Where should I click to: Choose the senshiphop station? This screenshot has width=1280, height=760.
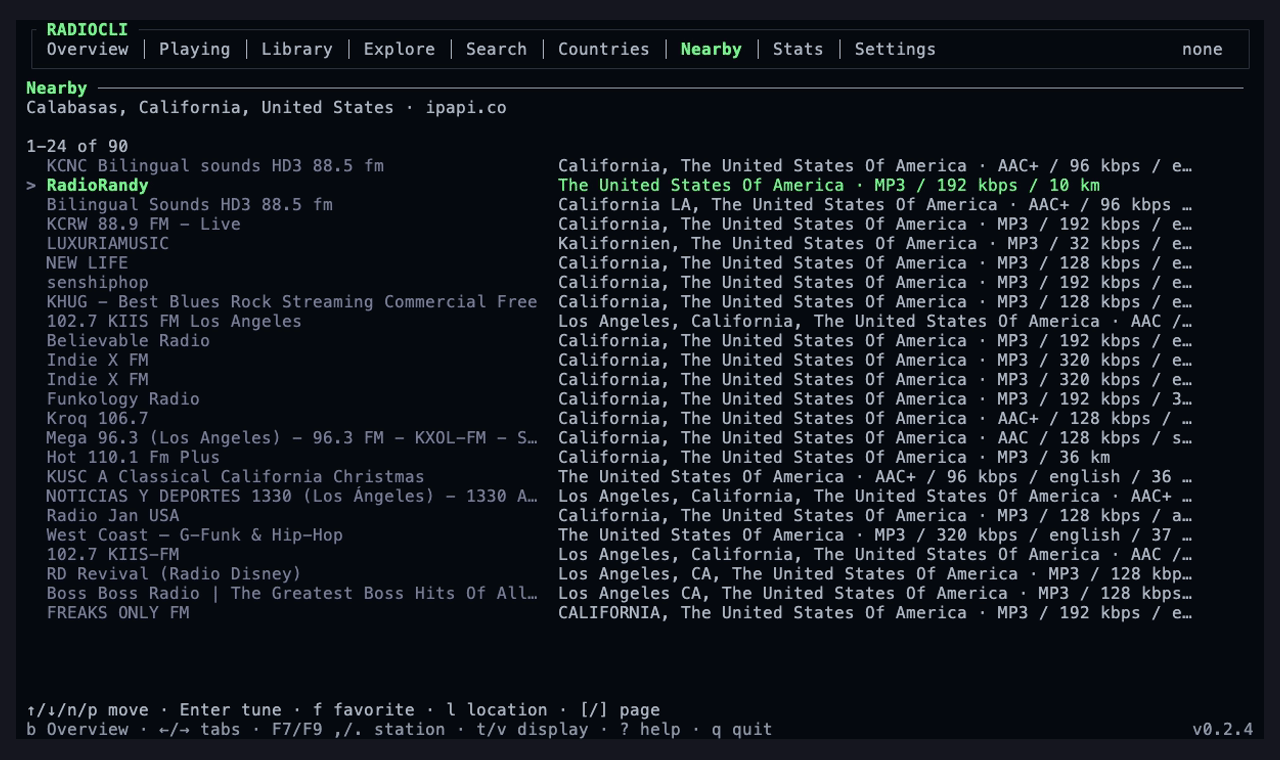tap(619, 282)
